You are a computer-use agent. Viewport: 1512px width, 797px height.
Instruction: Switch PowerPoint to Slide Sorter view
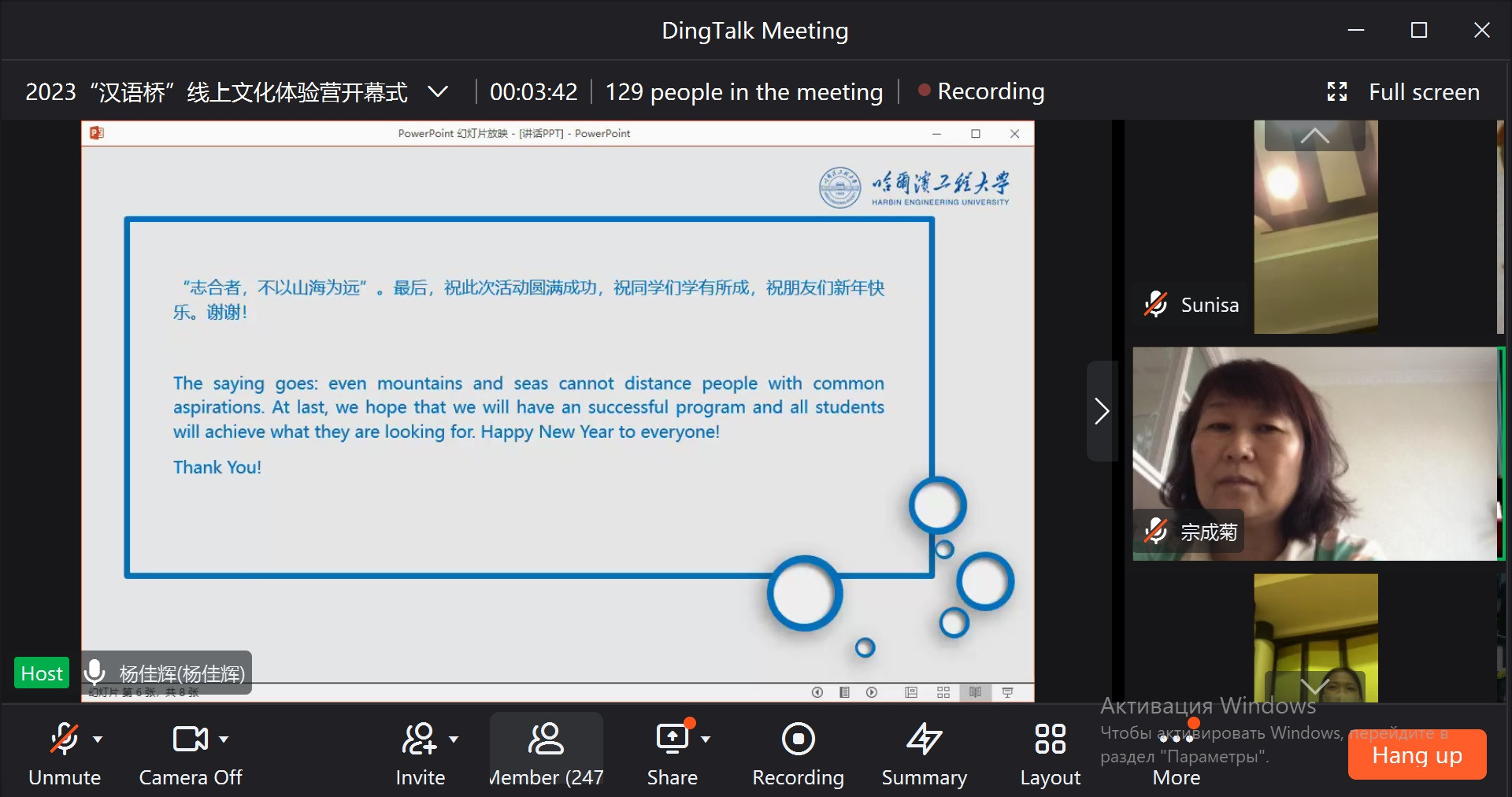(943, 692)
